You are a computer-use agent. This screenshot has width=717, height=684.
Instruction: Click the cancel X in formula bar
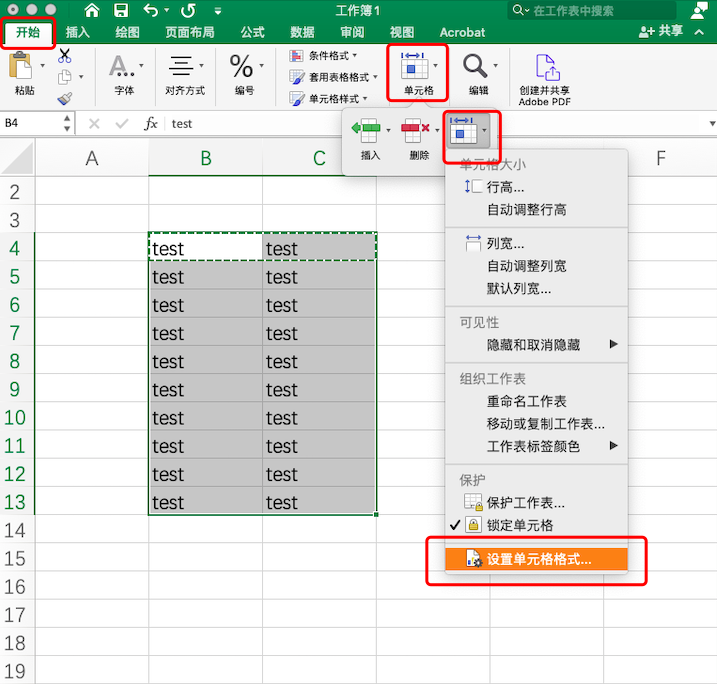(94, 123)
